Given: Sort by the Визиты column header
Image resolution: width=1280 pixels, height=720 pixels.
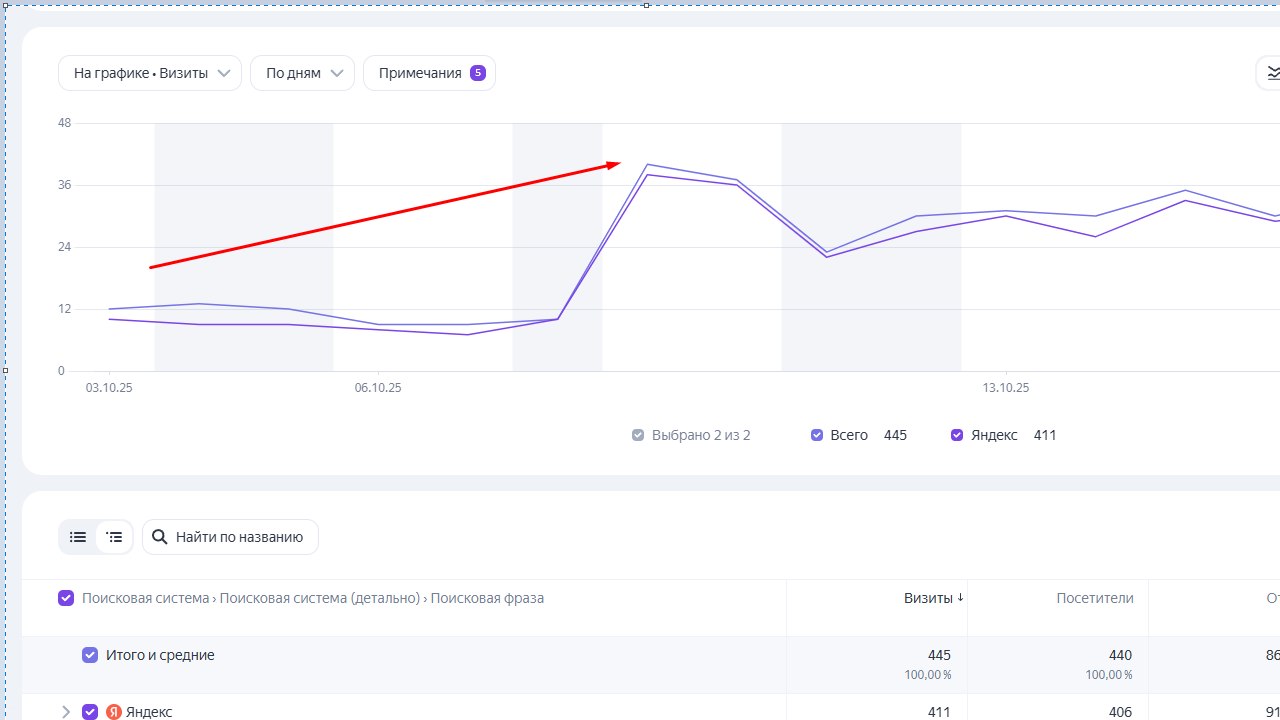Looking at the screenshot, I should click(x=928, y=598).
